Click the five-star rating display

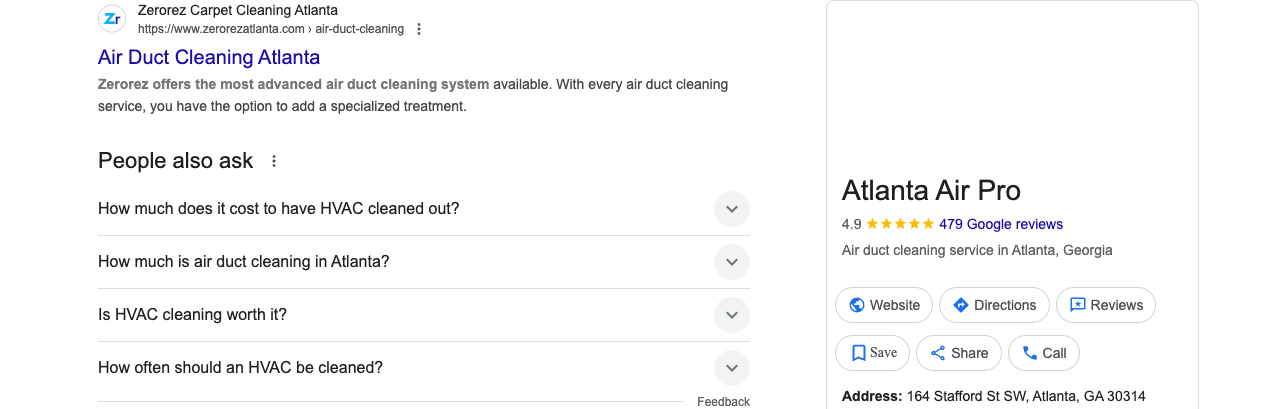900,224
